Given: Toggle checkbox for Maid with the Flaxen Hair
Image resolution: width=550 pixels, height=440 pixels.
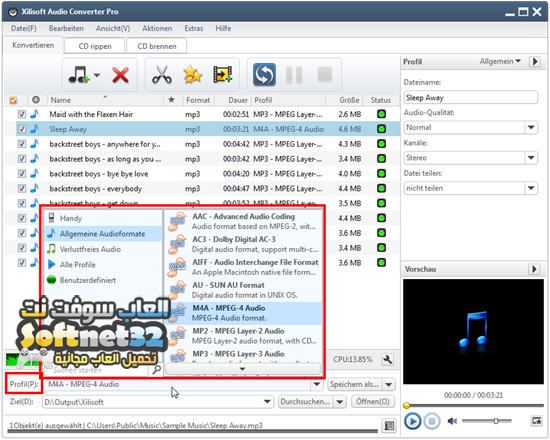Looking at the screenshot, I should click(22, 114).
